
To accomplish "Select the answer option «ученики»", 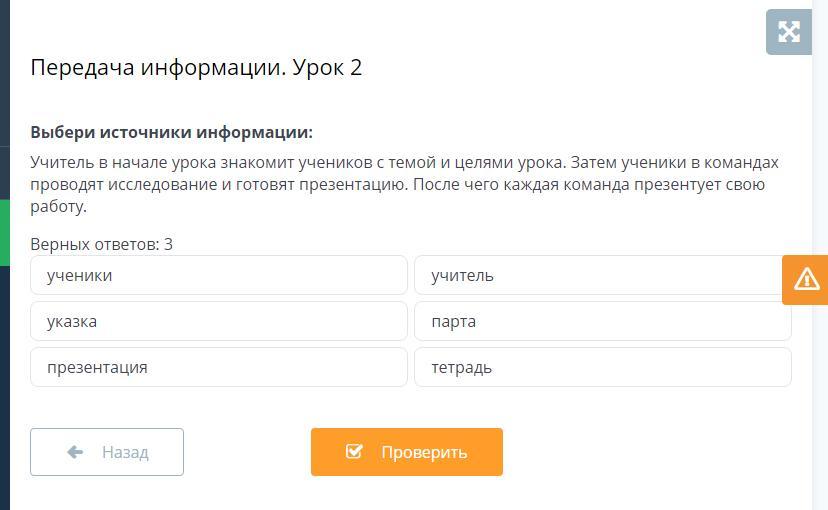I will 219,275.
